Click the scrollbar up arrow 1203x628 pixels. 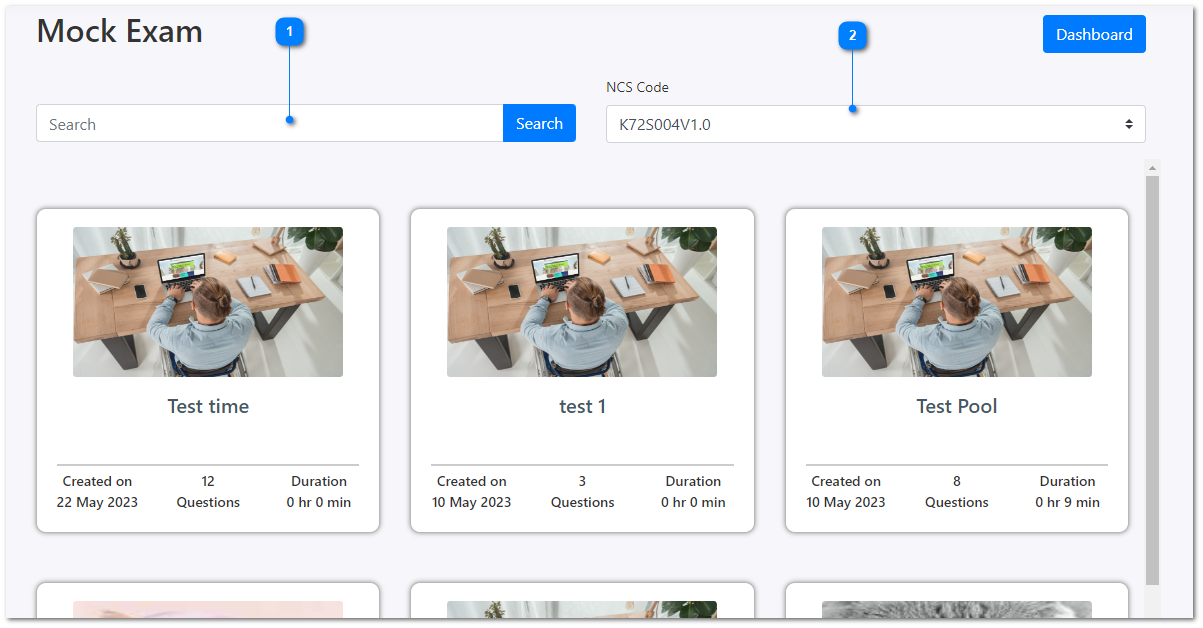[x=1152, y=168]
